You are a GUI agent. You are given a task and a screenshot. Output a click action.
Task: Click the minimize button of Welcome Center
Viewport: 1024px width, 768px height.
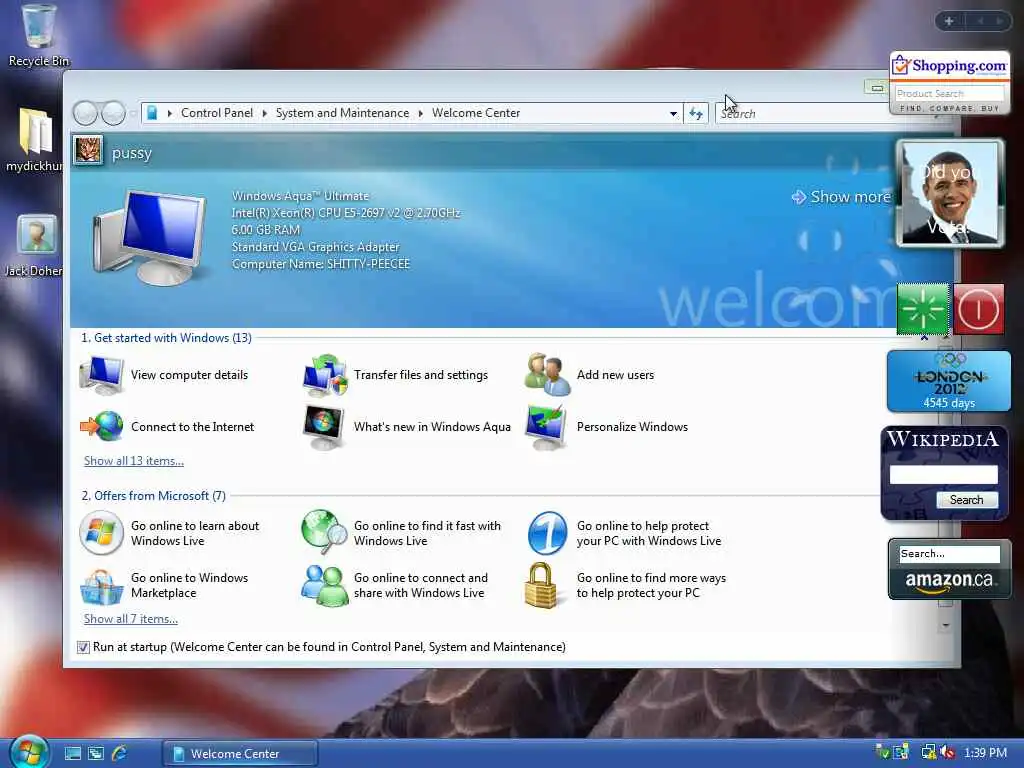click(877, 88)
